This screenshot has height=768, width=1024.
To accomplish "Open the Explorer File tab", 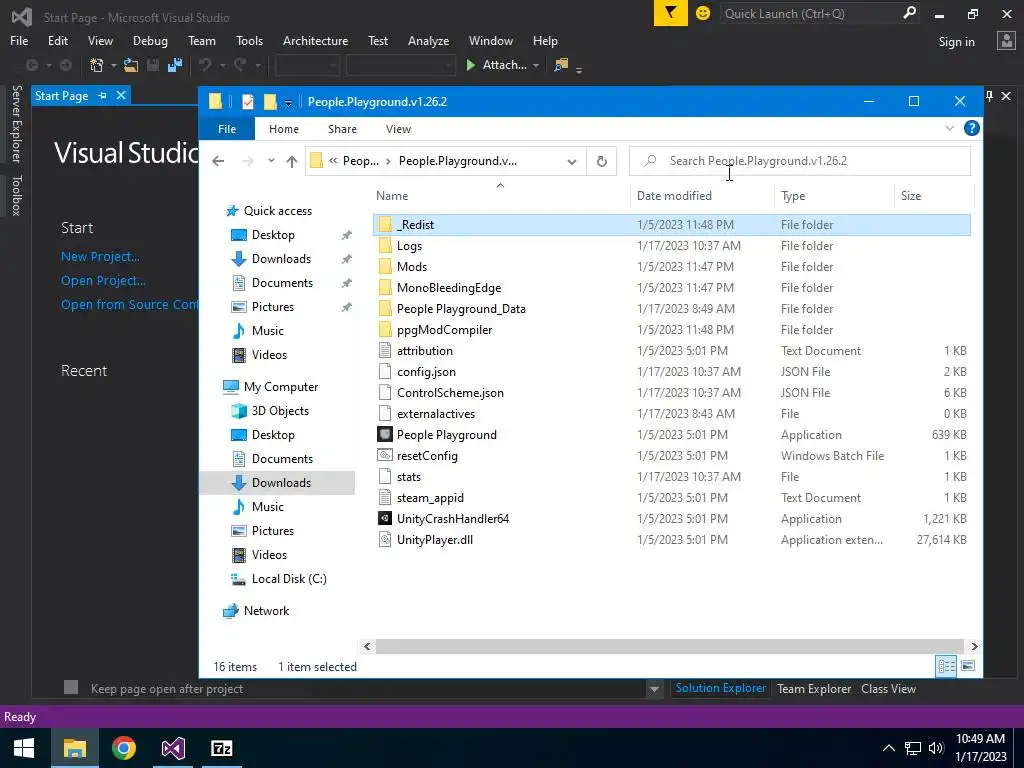I will pyautogui.click(x=227, y=129).
